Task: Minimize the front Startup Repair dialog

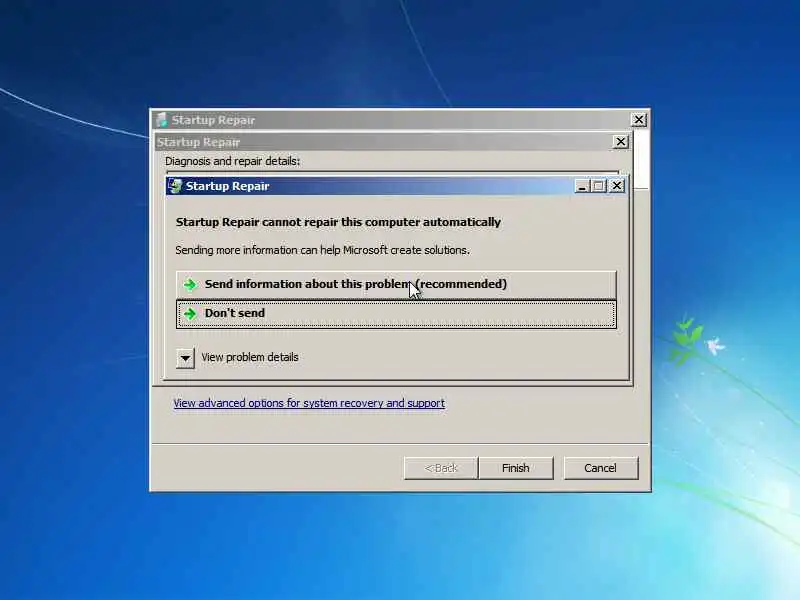Action: pyautogui.click(x=582, y=186)
